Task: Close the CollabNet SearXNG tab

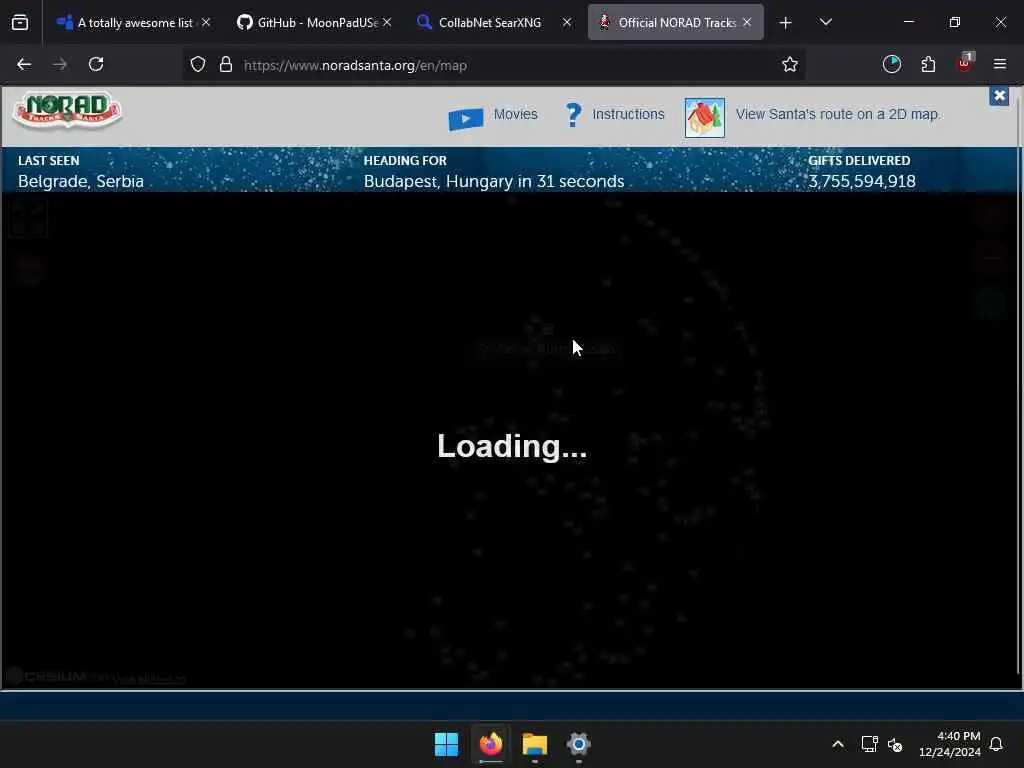Action: point(567,22)
